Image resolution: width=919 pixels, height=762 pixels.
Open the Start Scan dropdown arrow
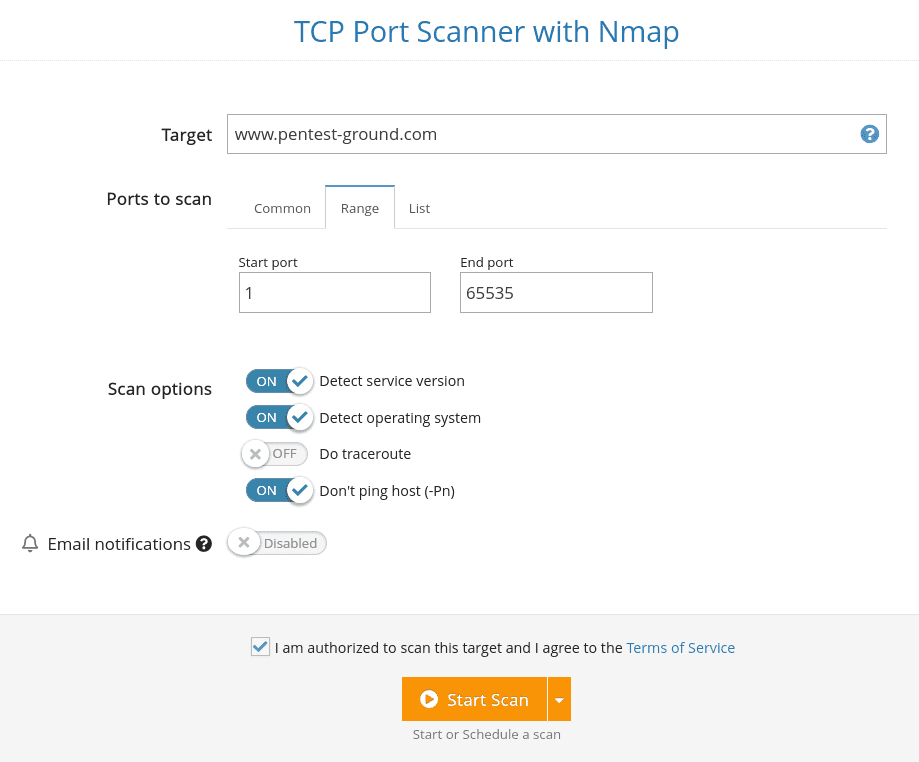560,699
